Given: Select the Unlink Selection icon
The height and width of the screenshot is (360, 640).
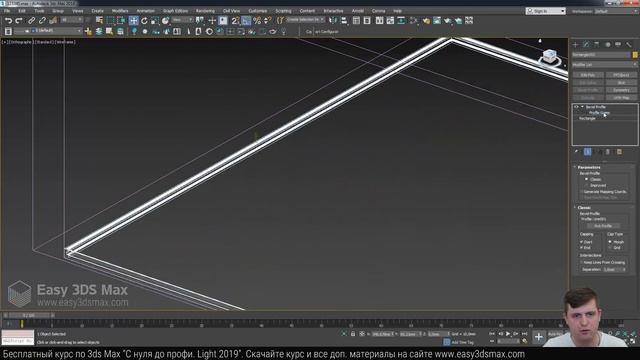Looking at the screenshot, I should click(42, 20).
